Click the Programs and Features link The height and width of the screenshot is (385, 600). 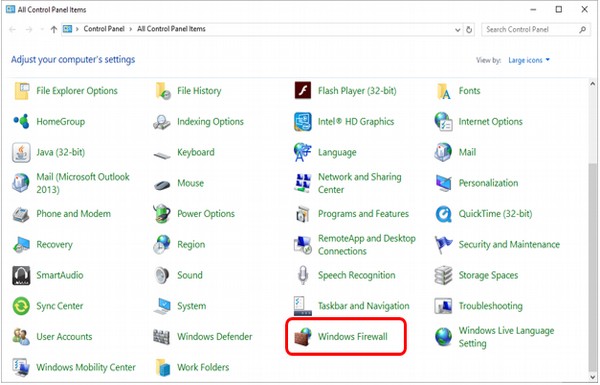click(364, 214)
